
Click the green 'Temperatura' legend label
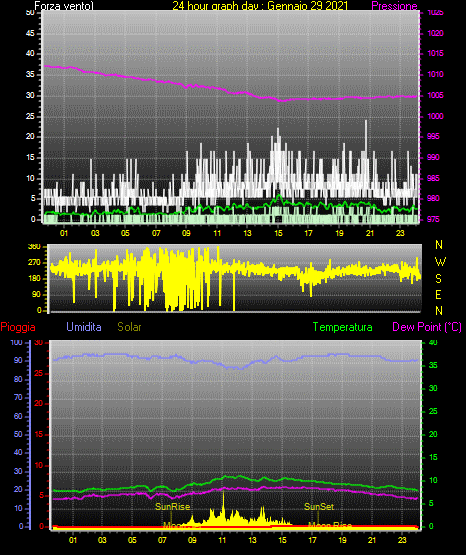343,327
